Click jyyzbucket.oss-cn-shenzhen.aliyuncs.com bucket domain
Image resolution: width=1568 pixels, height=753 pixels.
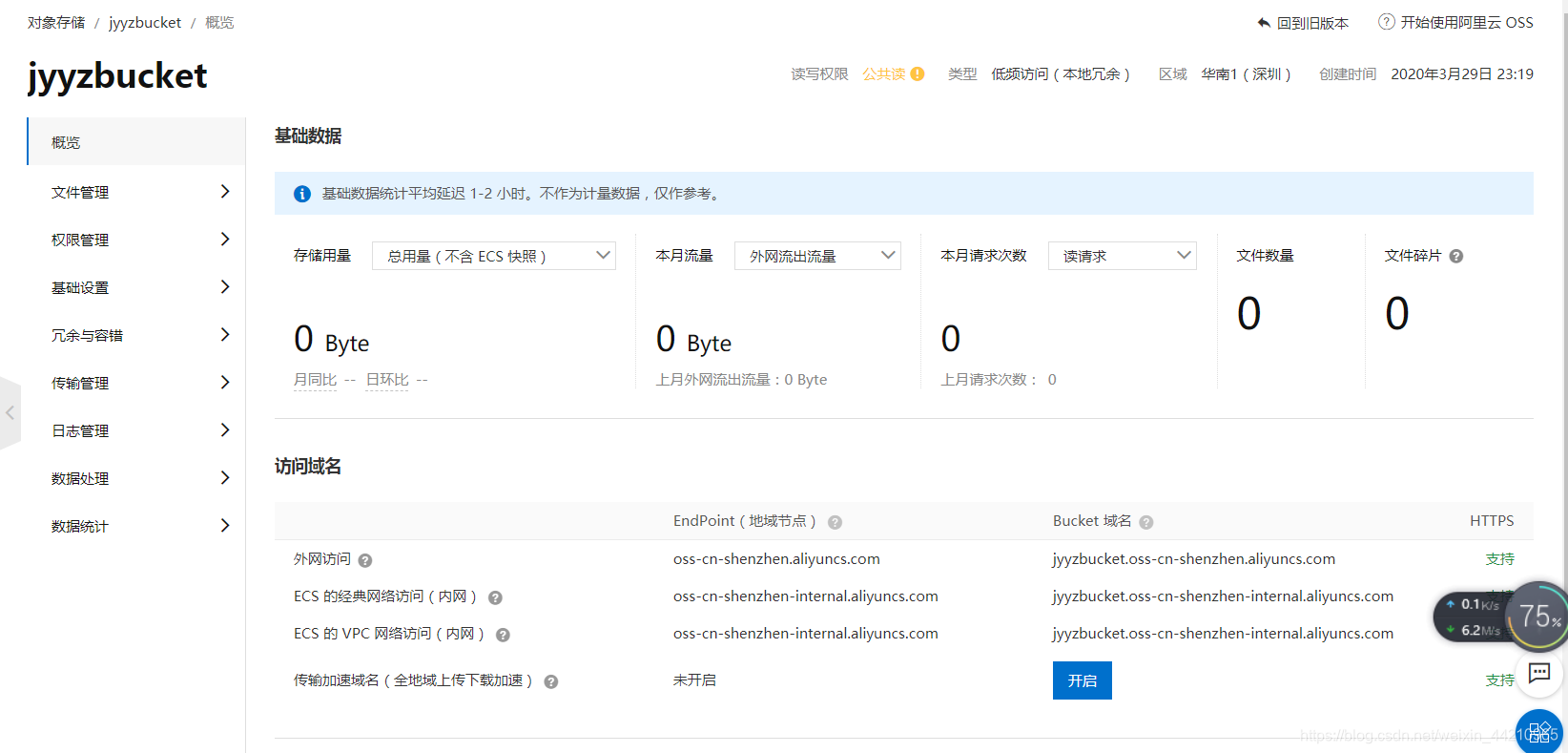tap(1194, 559)
